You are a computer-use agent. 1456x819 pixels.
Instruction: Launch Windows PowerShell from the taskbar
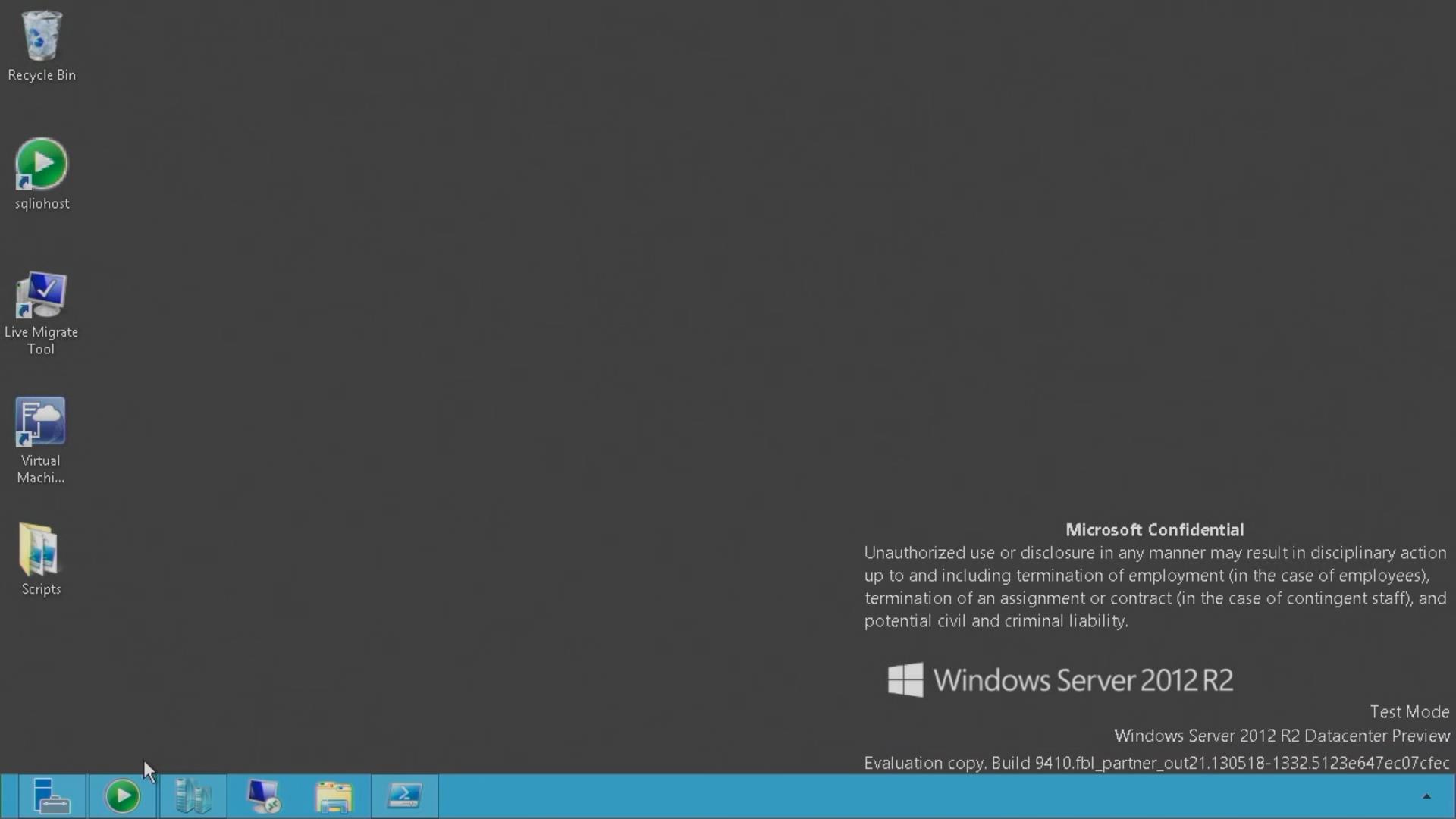pos(404,796)
